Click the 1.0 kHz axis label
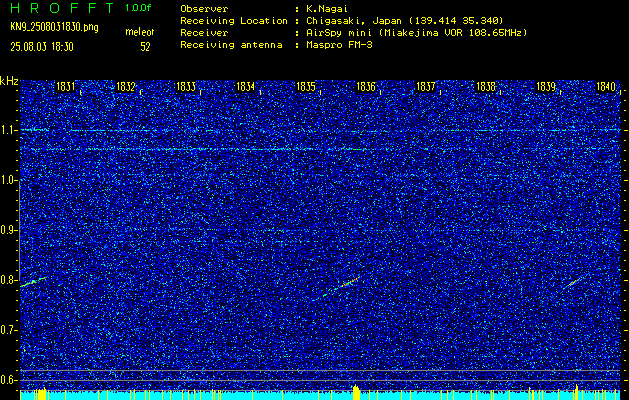Image resolution: width=629 pixels, height=400 pixels. tap(8, 181)
